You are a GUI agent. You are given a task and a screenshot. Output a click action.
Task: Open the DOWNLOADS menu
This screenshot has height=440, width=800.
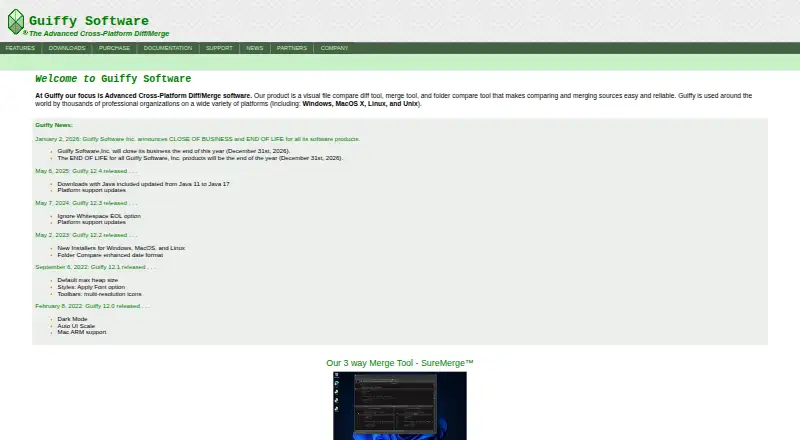pos(67,48)
